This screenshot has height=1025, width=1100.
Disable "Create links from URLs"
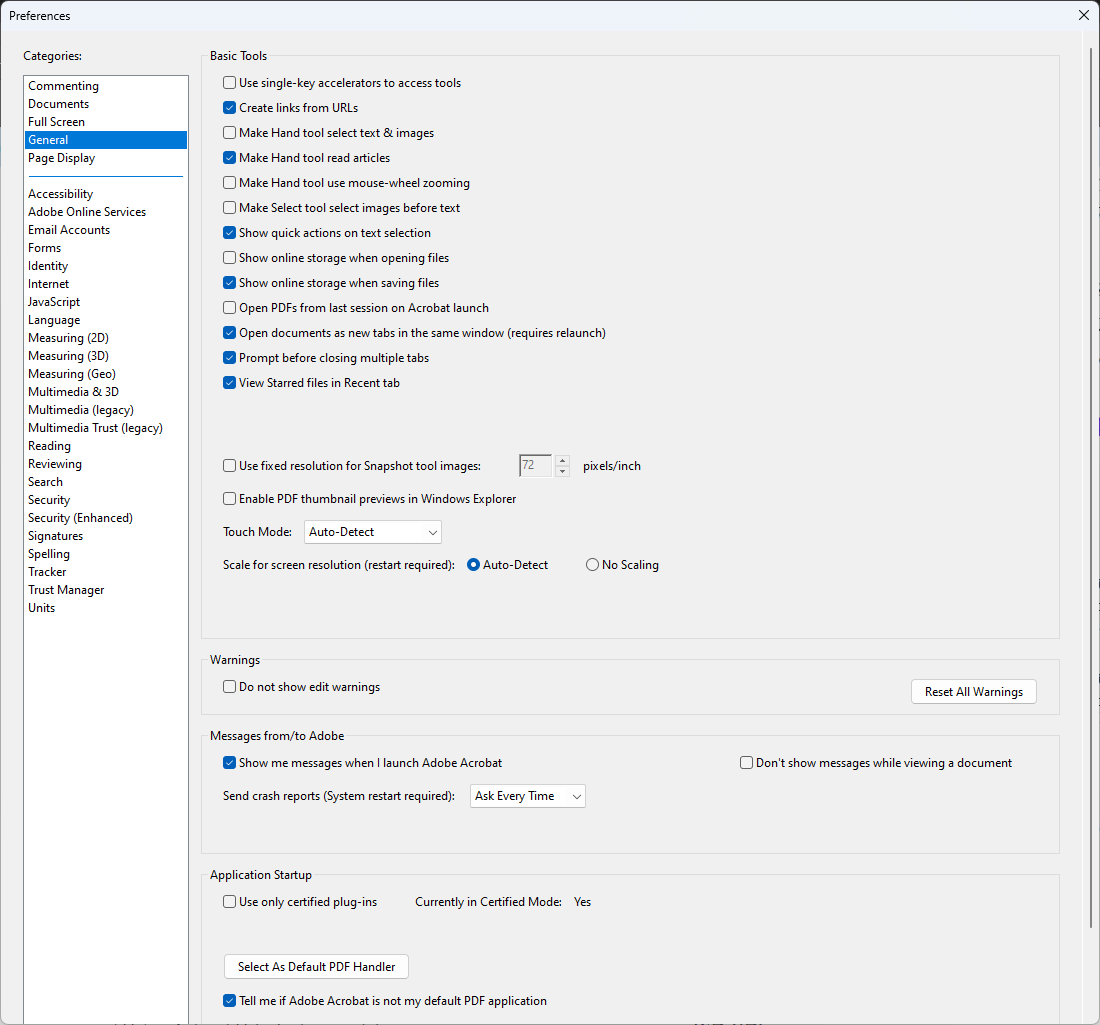point(229,107)
